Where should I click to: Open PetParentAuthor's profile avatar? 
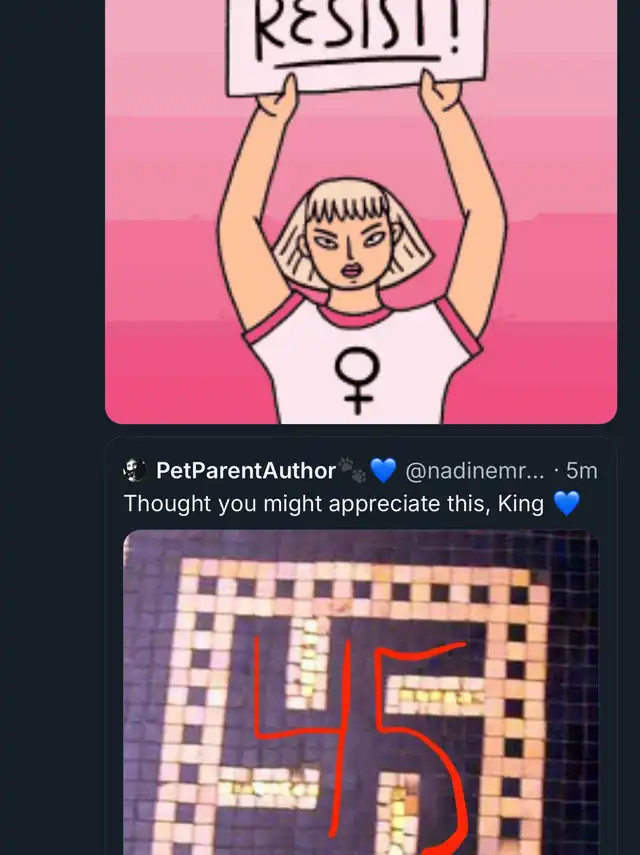click(x=134, y=470)
